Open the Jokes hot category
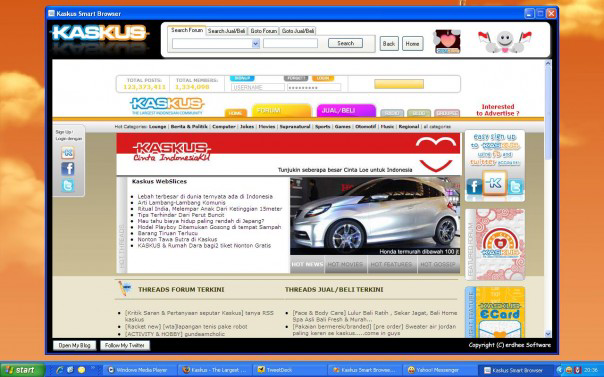The height and width of the screenshot is (377, 604). click(x=247, y=126)
